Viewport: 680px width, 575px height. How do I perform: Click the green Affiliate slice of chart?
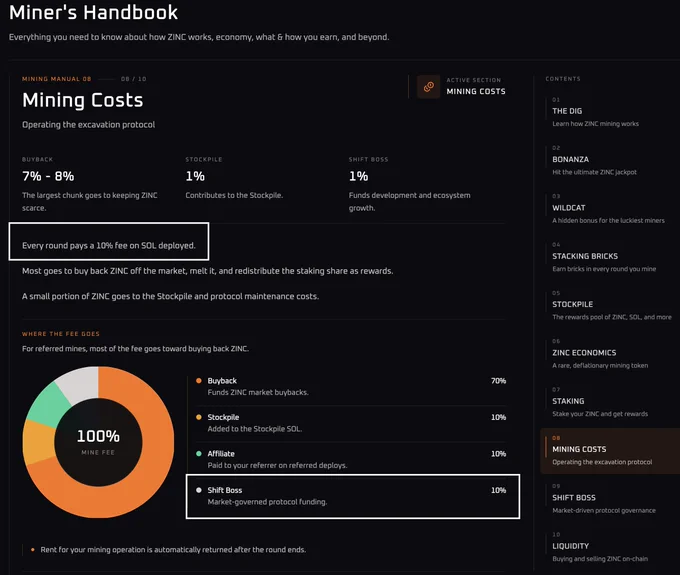[48, 405]
